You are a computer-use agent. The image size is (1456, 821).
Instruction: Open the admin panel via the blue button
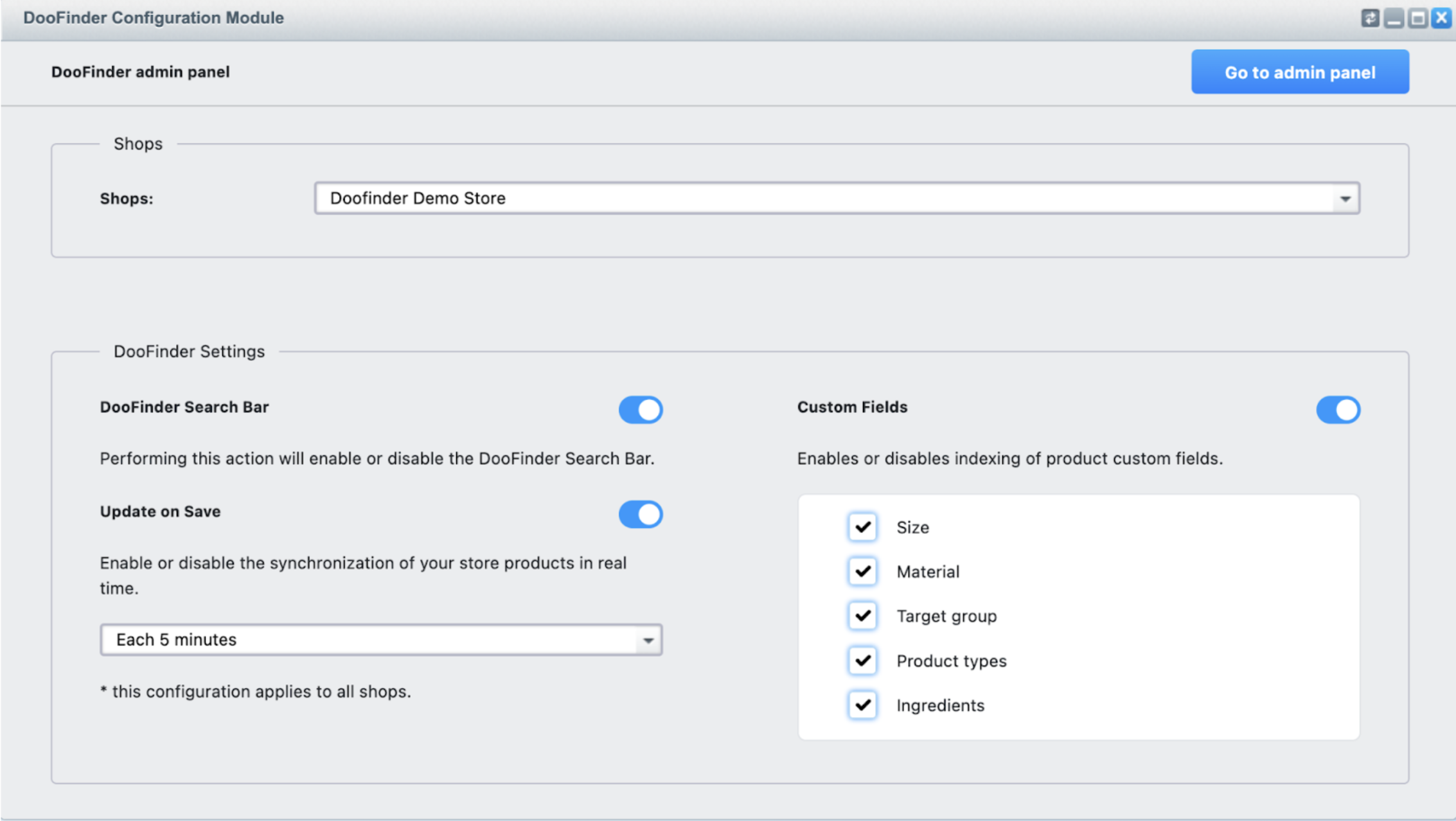pos(1300,72)
